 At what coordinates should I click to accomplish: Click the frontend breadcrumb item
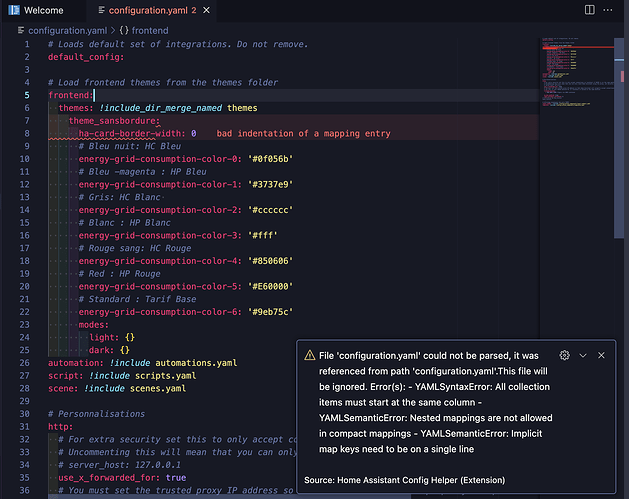point(150,30)
